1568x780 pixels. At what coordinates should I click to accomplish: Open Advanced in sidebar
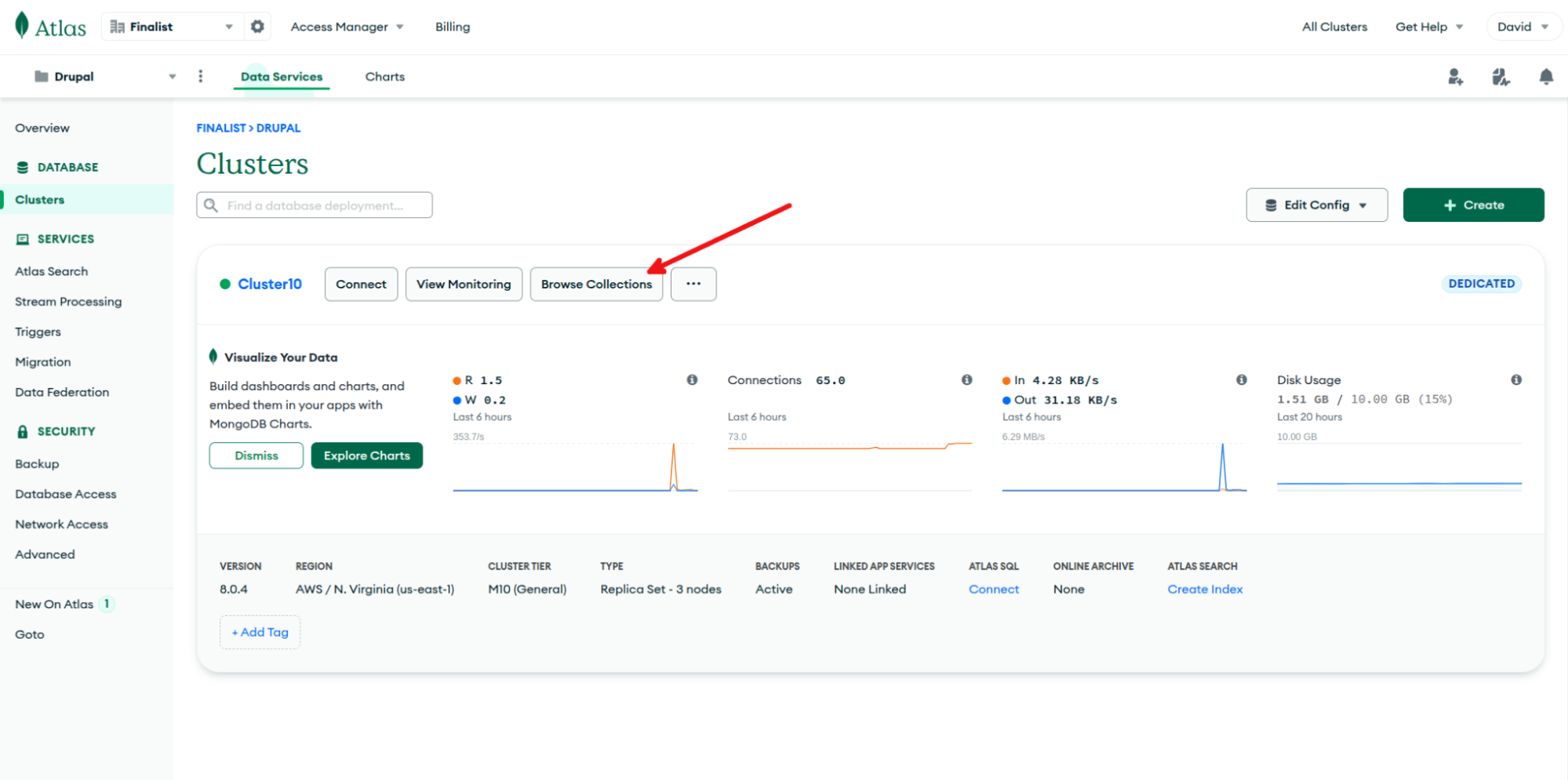pyautogui.click(x=45, y=554)
